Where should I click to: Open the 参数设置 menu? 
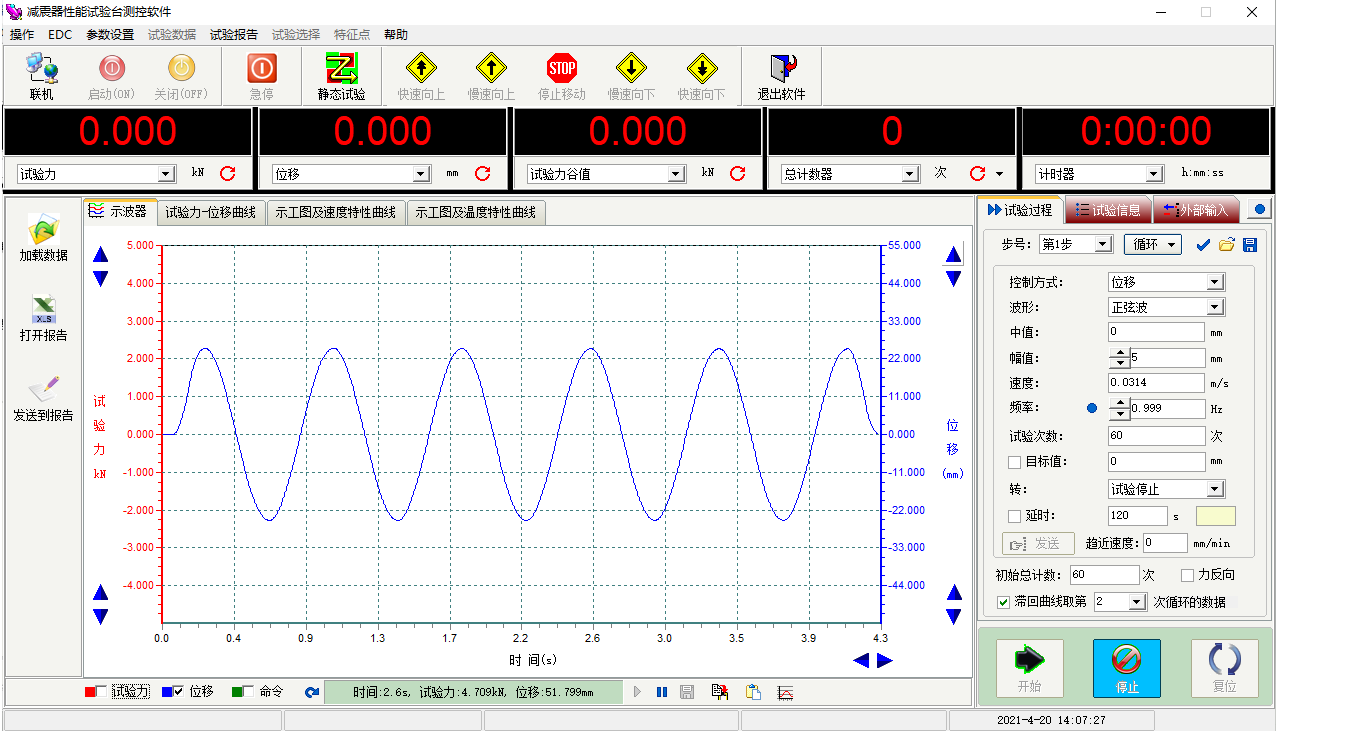110,34
